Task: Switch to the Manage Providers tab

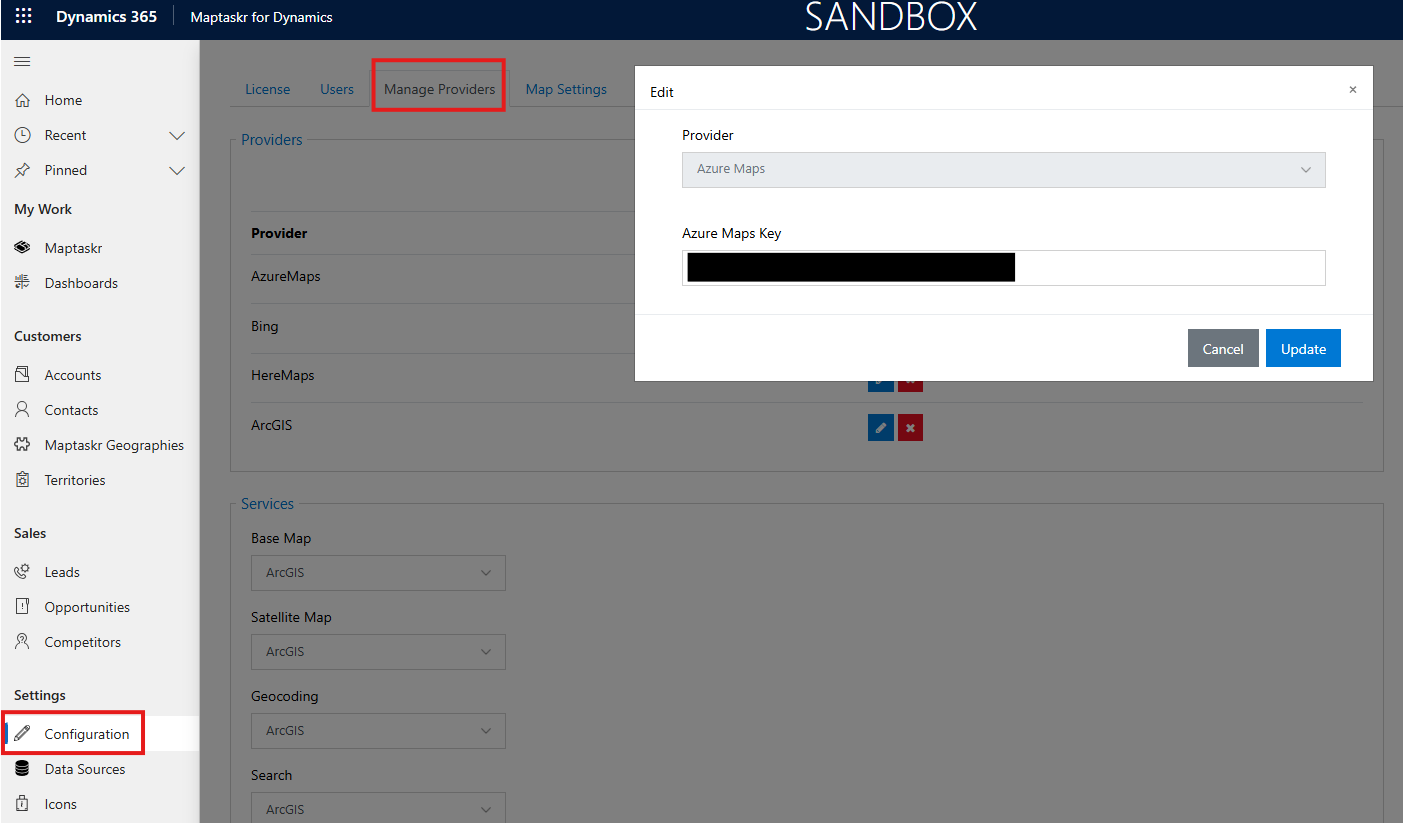Action: tap(440, 89)
